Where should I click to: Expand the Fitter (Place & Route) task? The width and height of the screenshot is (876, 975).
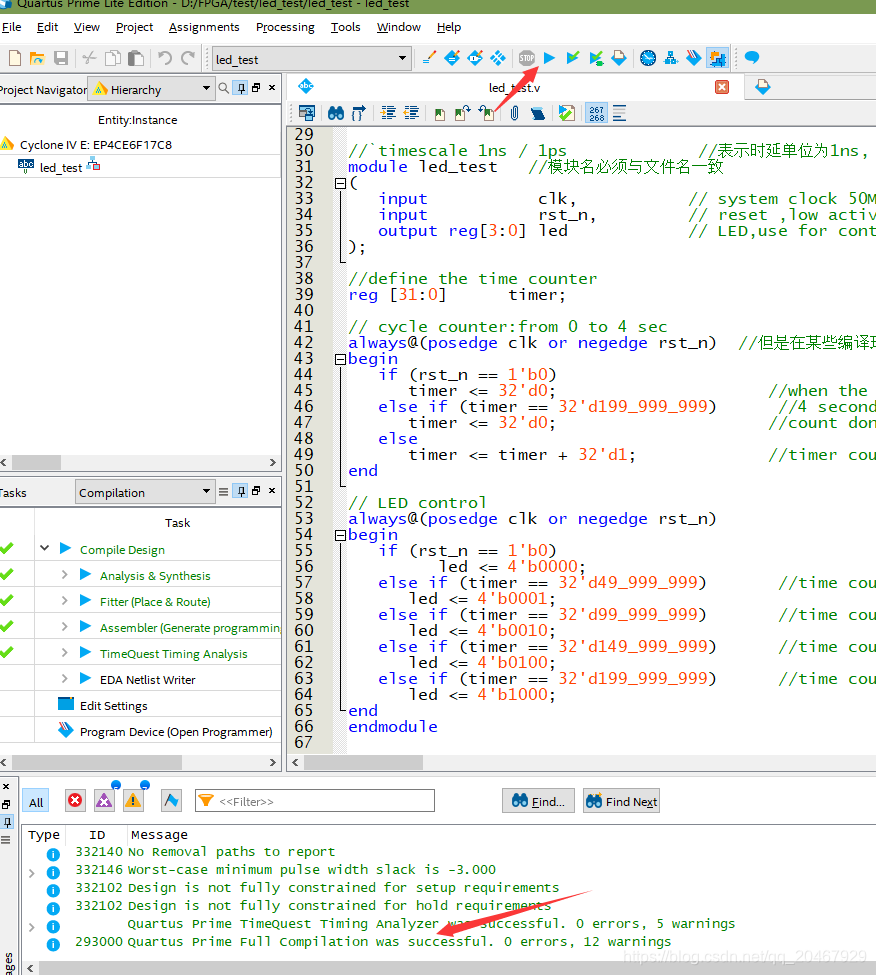tap(64, 601)
